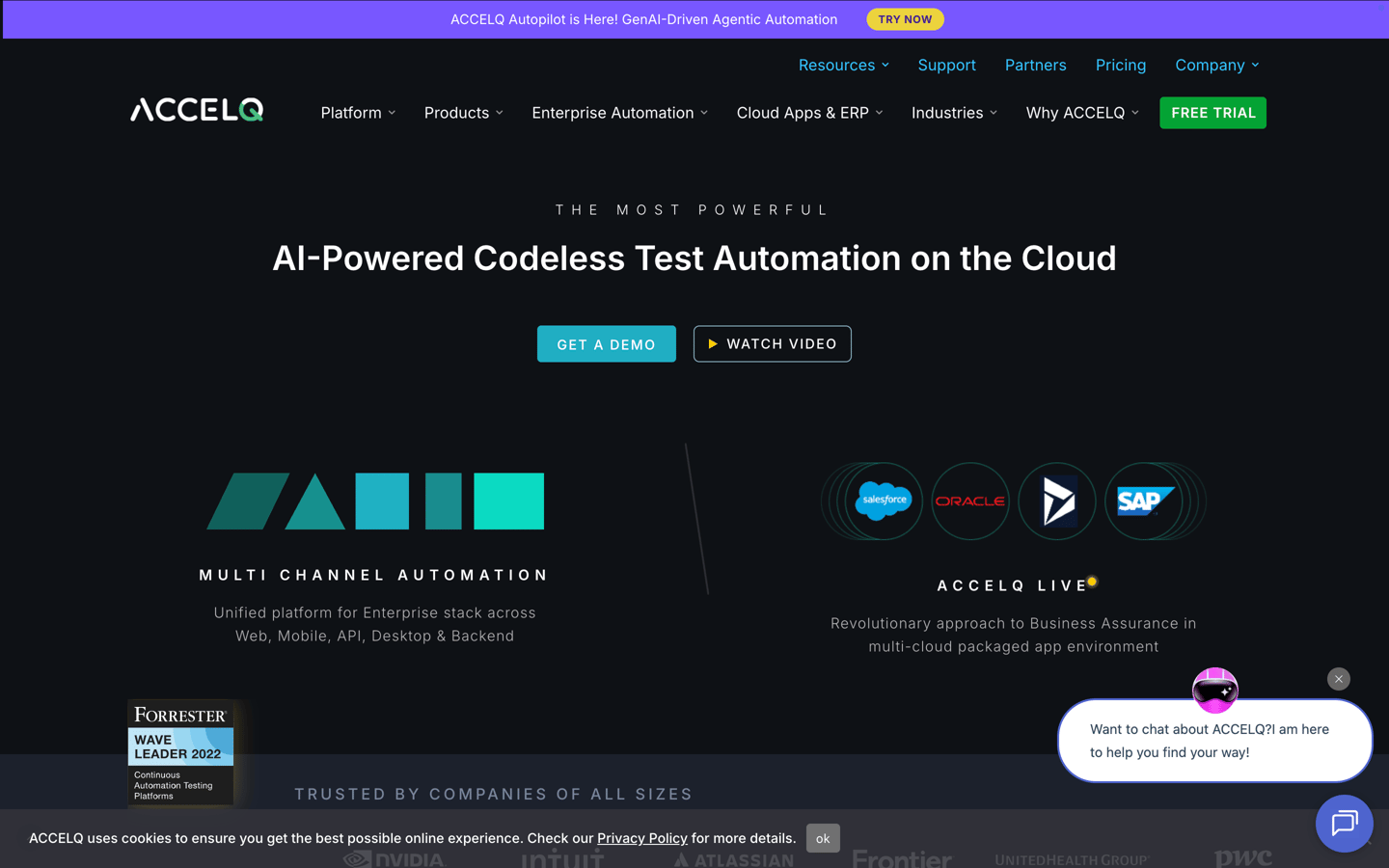
Task: Play the WATCH VIDEO button
Action: 772,343
